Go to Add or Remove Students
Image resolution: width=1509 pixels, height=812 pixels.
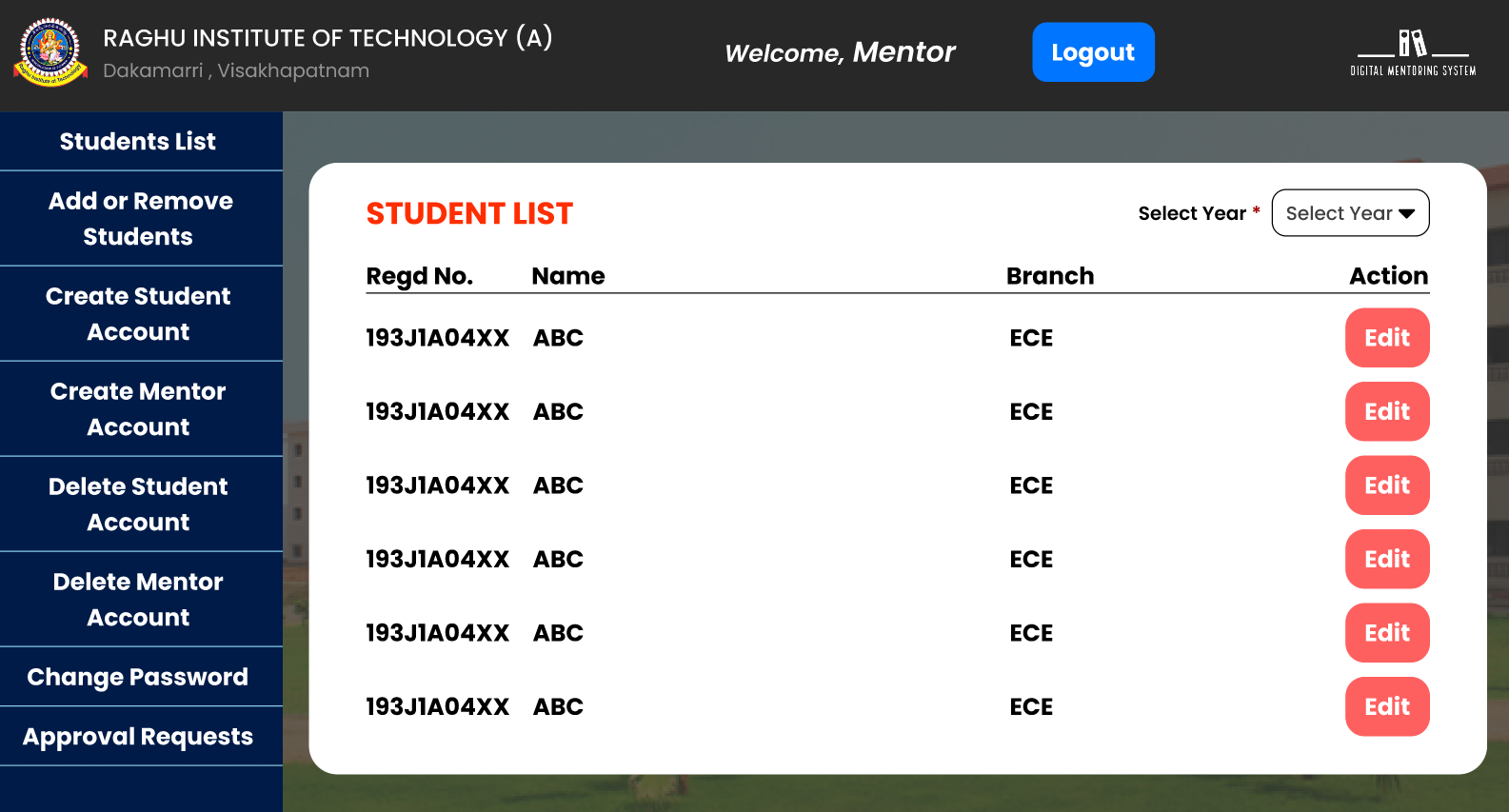140,219
